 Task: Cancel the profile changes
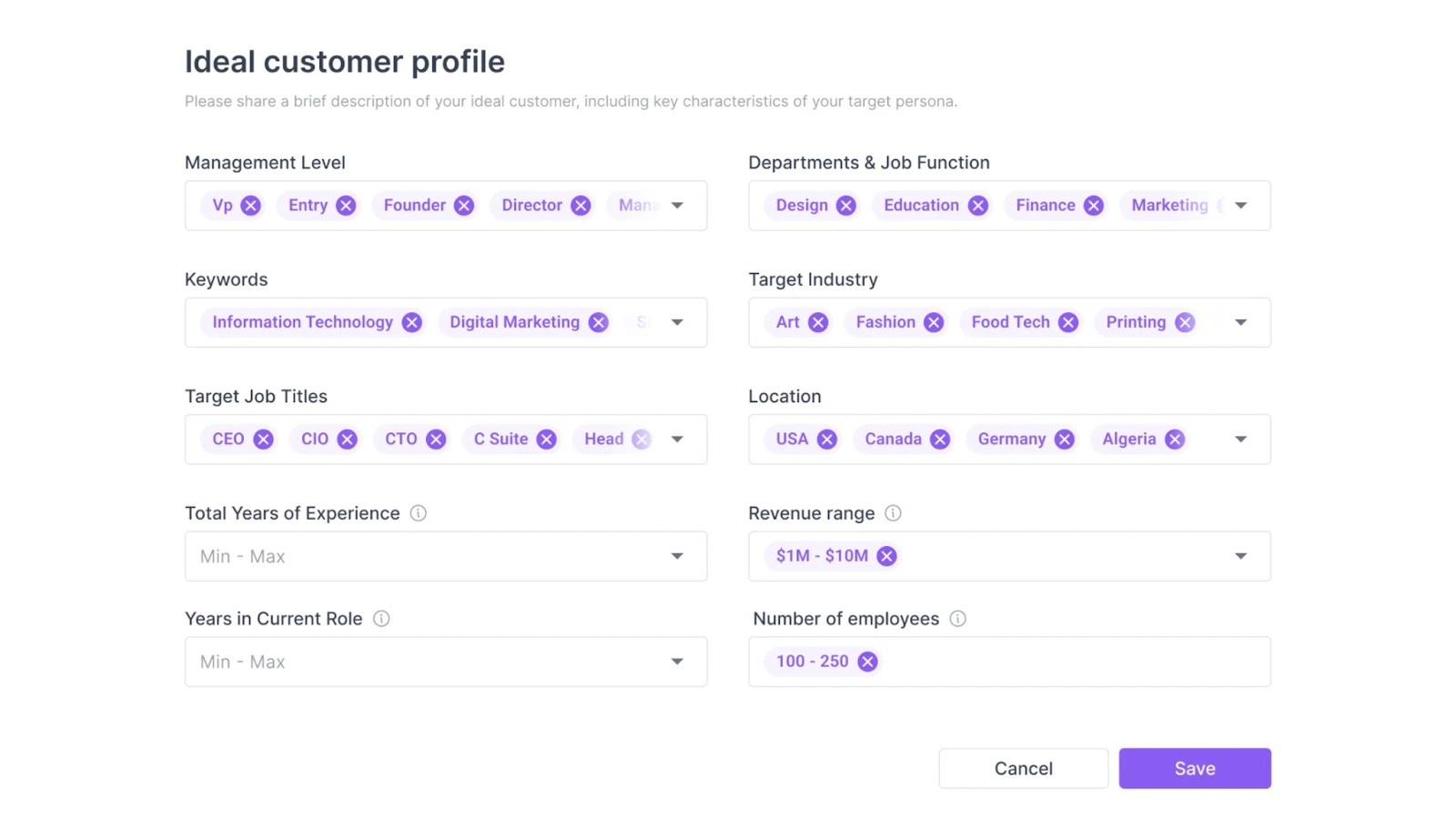tap(1023, 767)
